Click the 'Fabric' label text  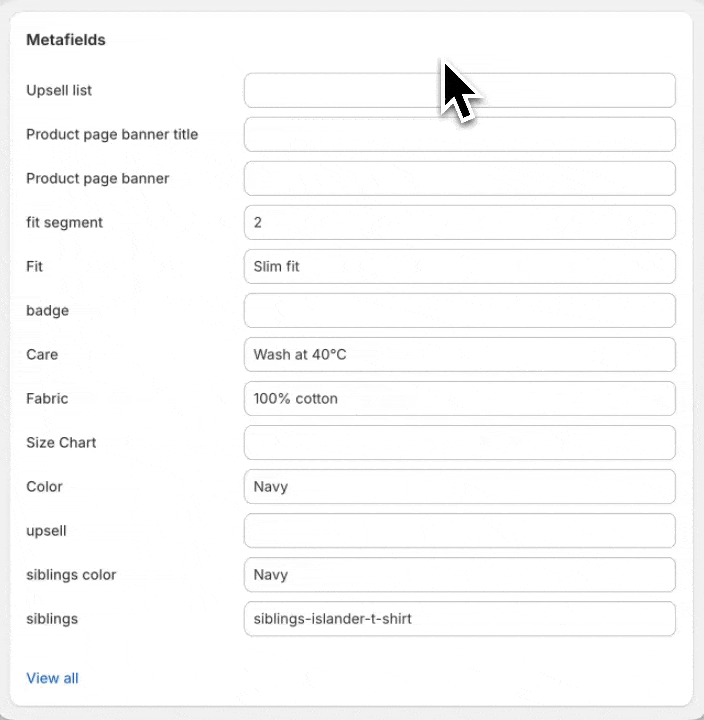47,398
